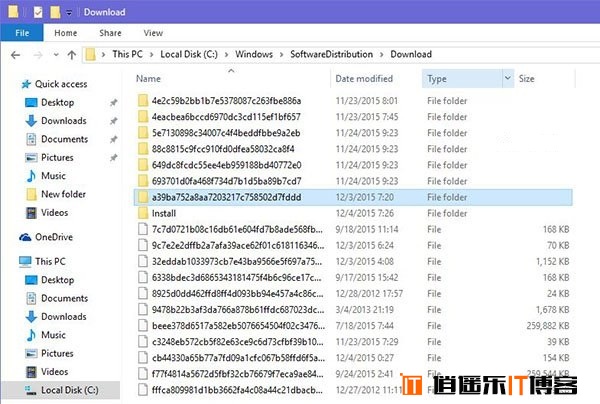
Task: Click the pin icon beside Downloads
Action: pyautogui.click(x=113, y=121)
